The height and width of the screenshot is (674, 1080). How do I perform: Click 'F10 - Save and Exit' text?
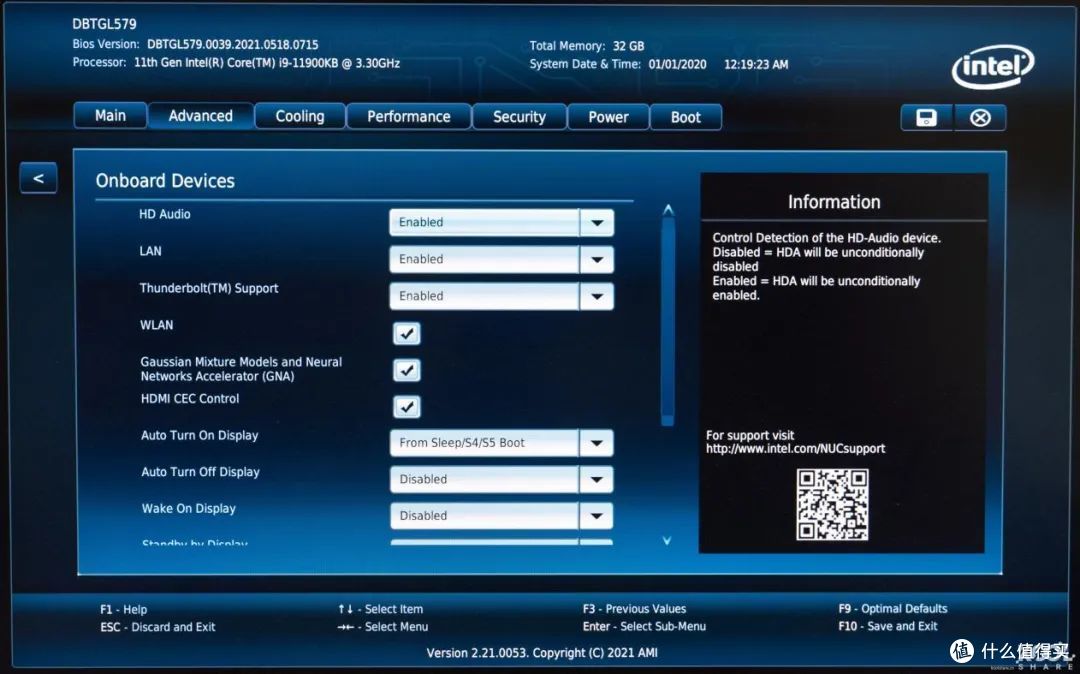click(x=888, y=626)
